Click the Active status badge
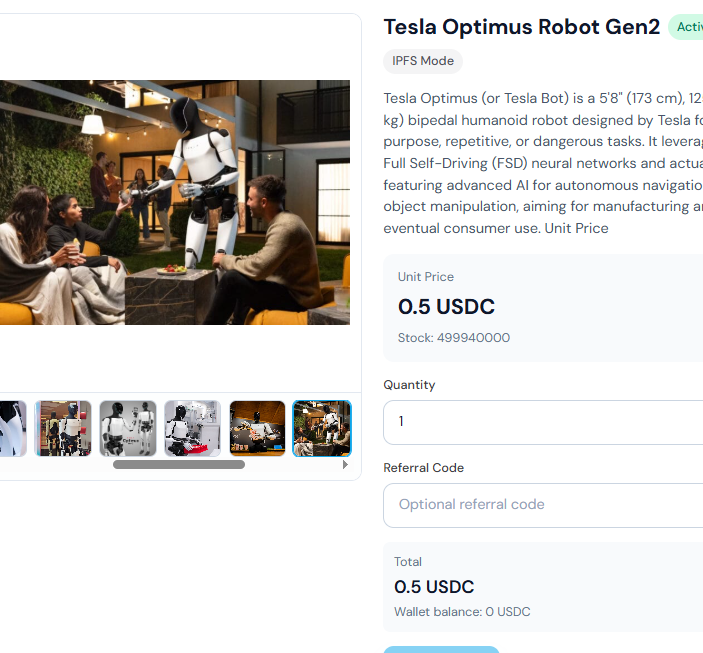The width and height of the screenshot is (703, 653). [686, 27]
